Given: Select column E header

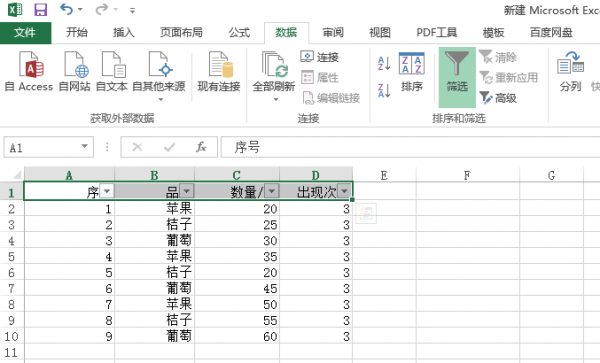Looking at the screenshot, I should 384,175.
